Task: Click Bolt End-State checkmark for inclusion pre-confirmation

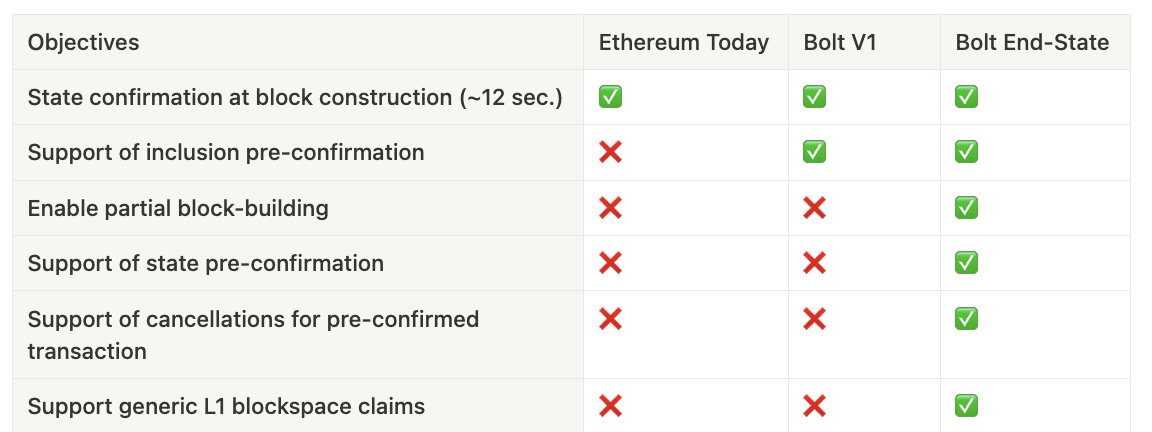Action: click(x=966, y=152)
